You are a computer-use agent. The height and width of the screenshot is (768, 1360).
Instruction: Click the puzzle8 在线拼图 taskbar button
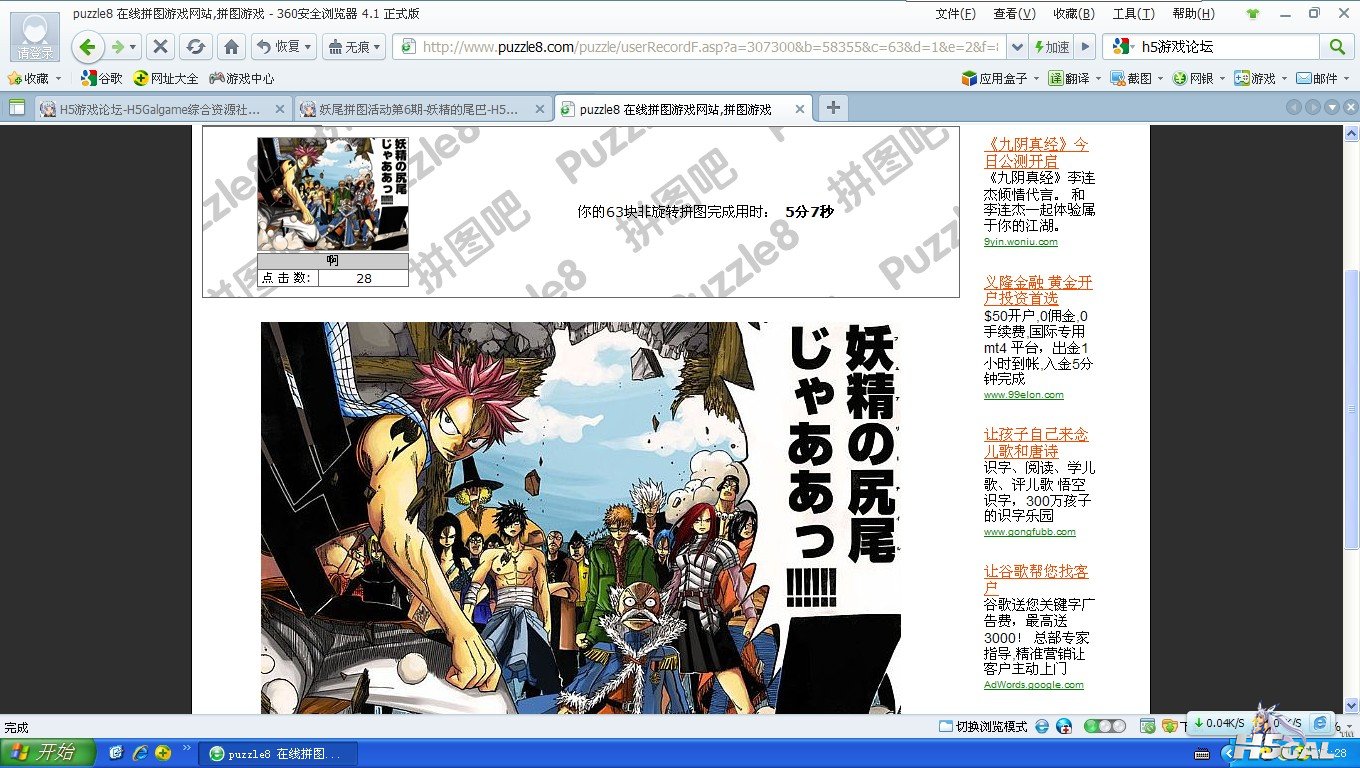pos(277,753)
